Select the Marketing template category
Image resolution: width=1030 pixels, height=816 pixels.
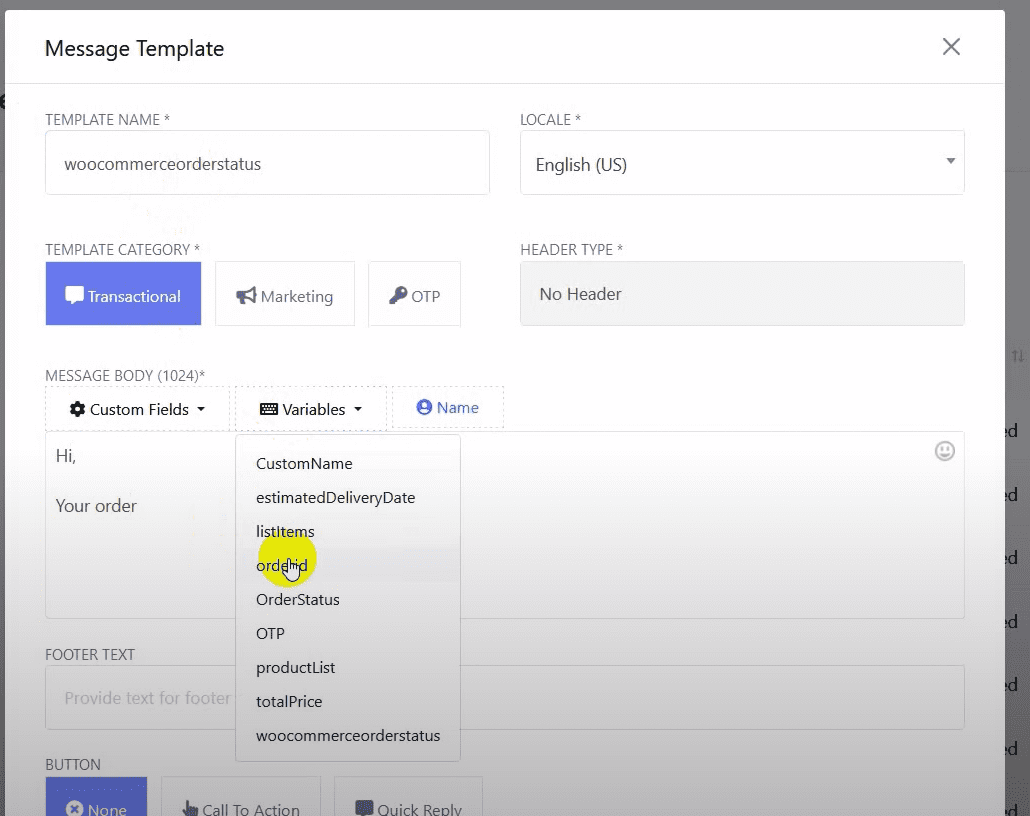(x=285, y=295)
